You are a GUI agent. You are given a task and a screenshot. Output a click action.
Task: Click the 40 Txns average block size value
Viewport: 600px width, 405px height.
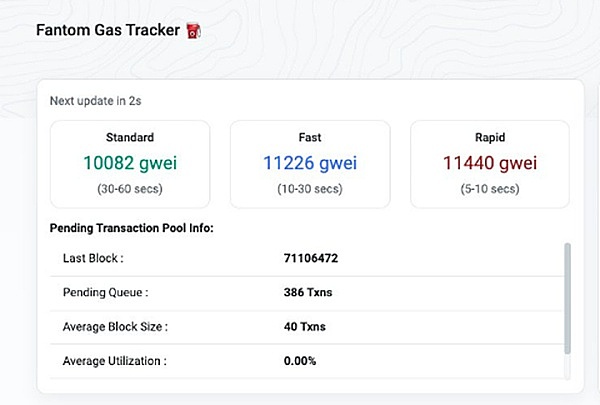click(303, 326)
